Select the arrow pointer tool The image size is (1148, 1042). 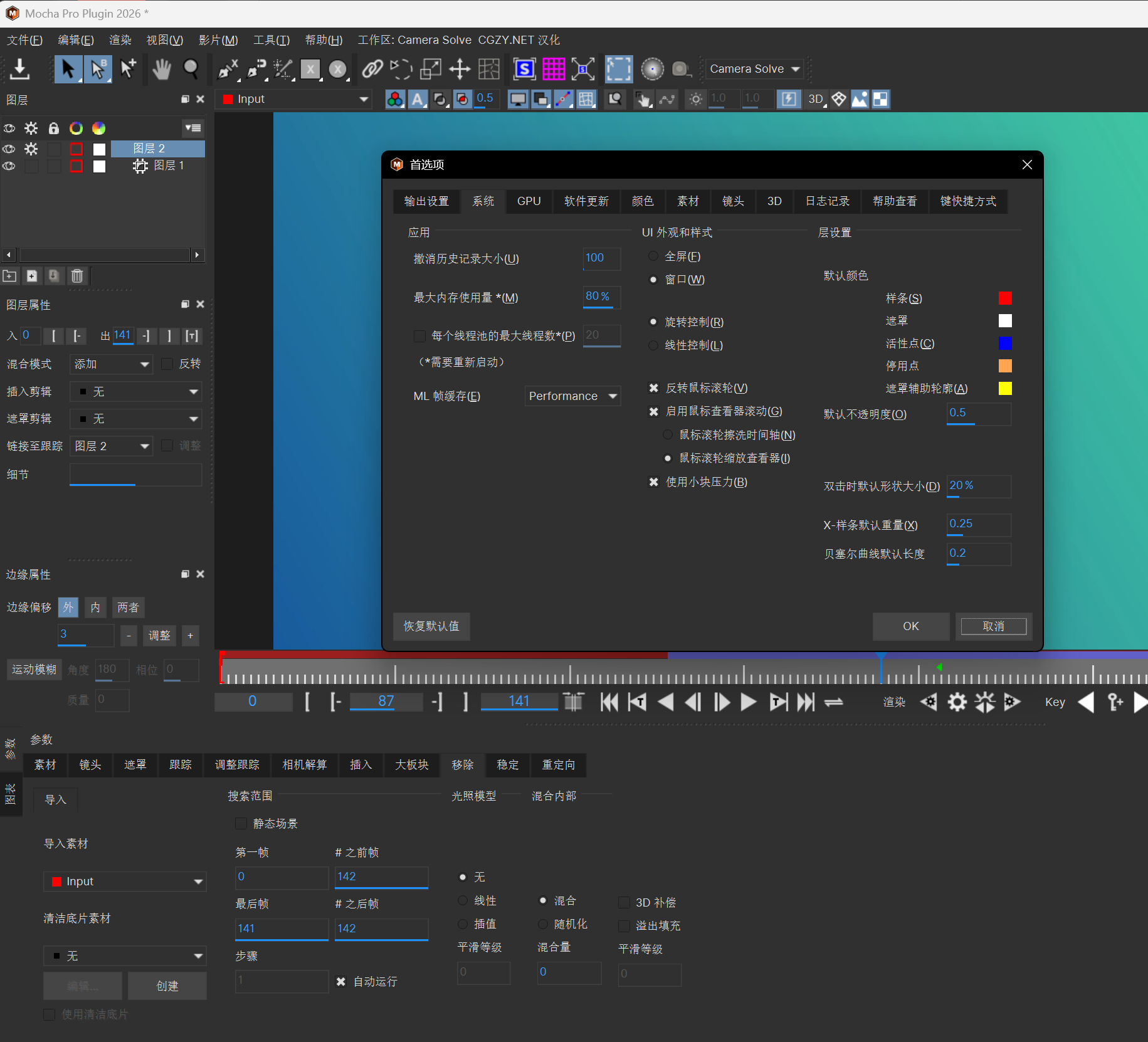(68, 69)
